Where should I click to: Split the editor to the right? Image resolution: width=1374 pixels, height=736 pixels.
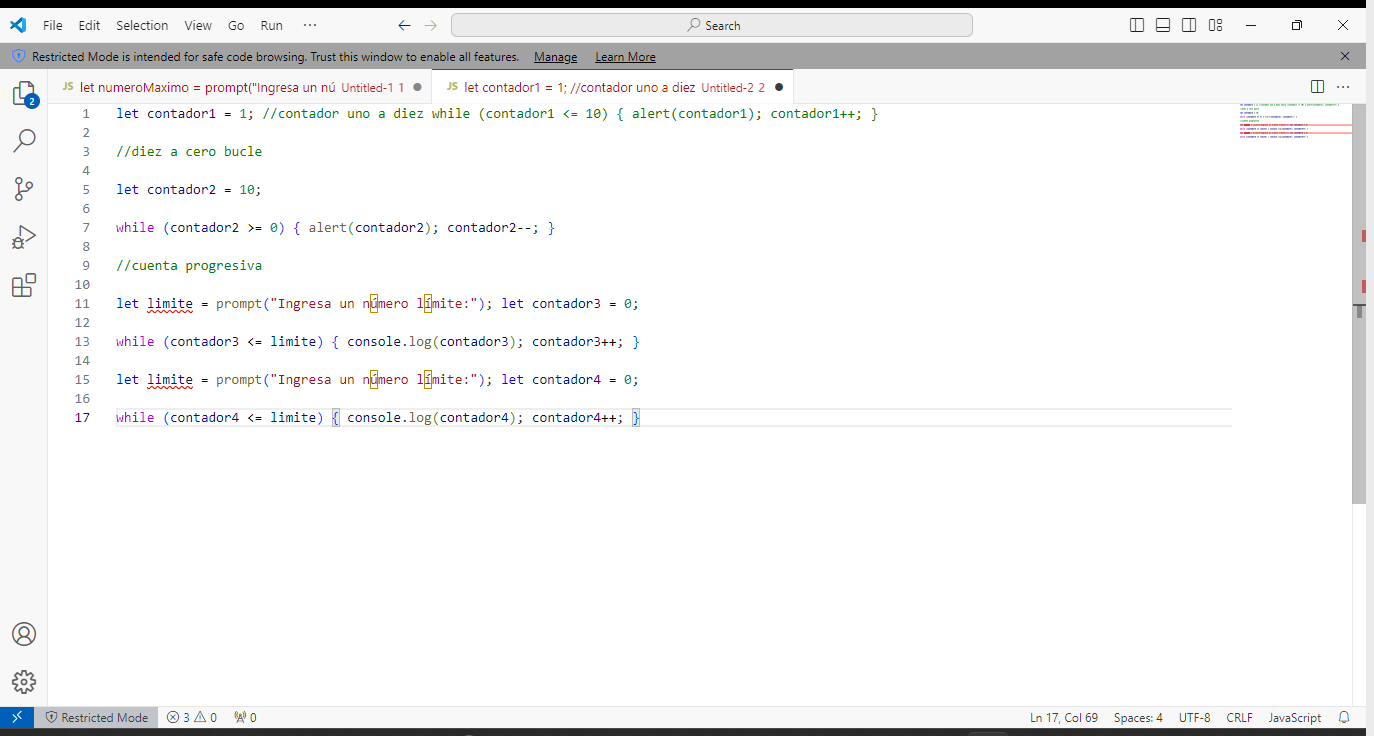coord(1317,87)
